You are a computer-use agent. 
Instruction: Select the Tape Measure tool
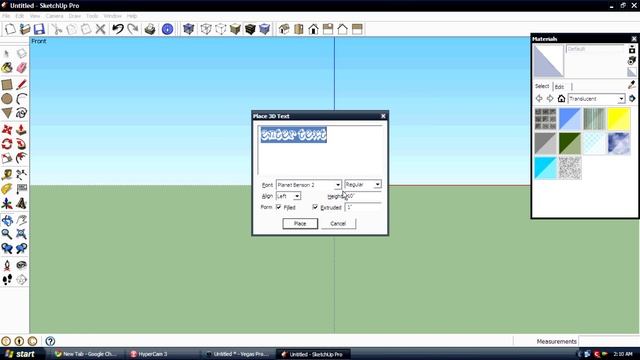click(x=7, y=175)
